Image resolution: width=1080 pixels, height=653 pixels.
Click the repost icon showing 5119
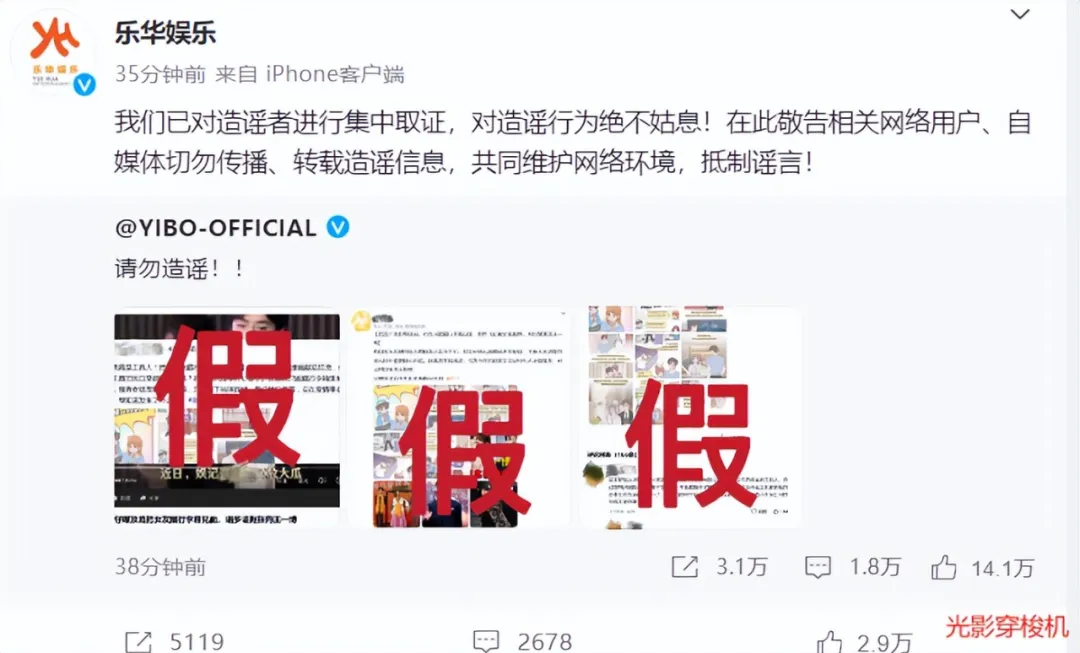click(x=138, y=641)
